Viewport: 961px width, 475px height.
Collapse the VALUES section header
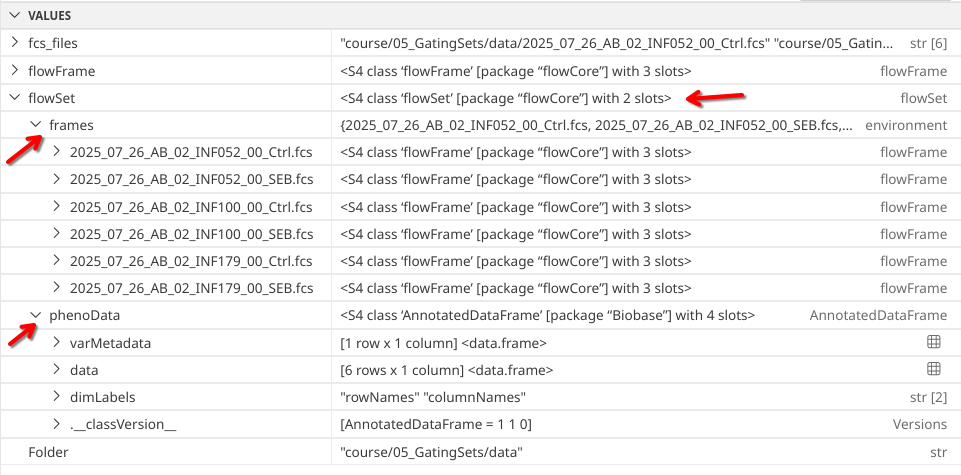tap(13, 15)
